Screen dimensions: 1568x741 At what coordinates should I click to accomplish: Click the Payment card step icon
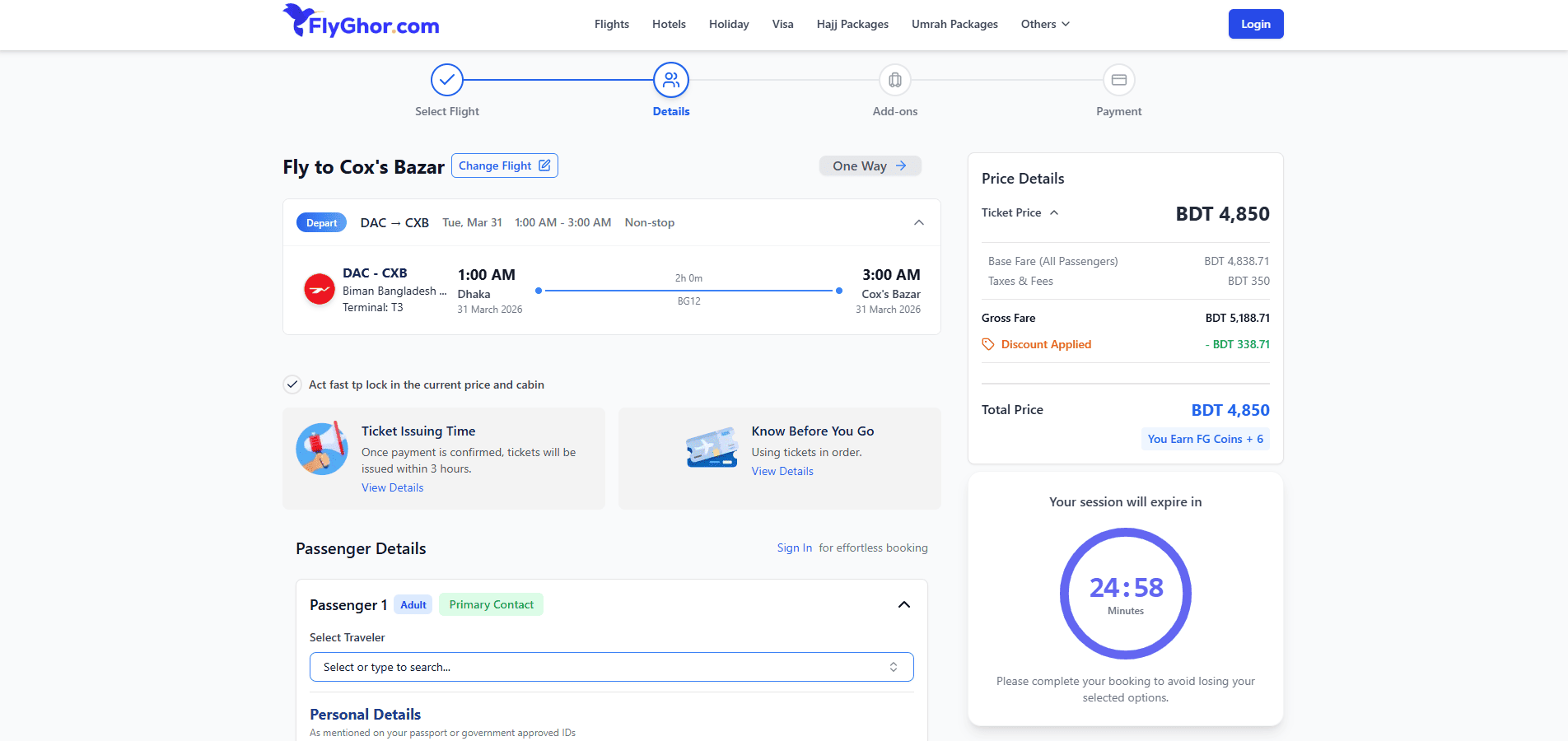click(1119, 80)
